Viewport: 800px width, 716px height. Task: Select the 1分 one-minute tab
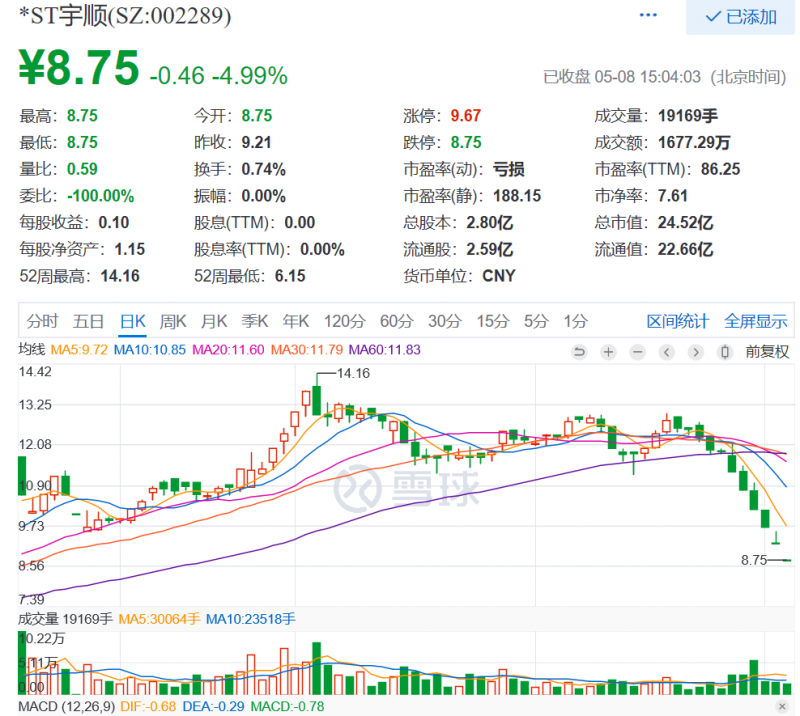click(575, 321)
